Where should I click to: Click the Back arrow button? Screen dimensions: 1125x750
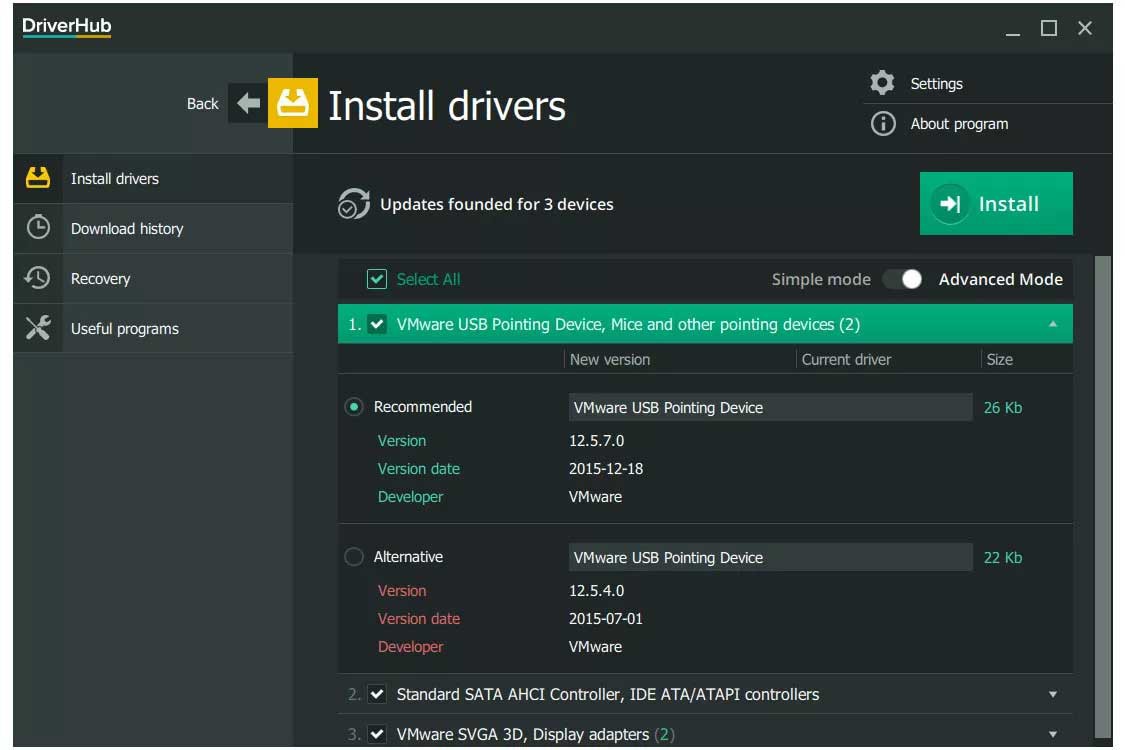247,103
